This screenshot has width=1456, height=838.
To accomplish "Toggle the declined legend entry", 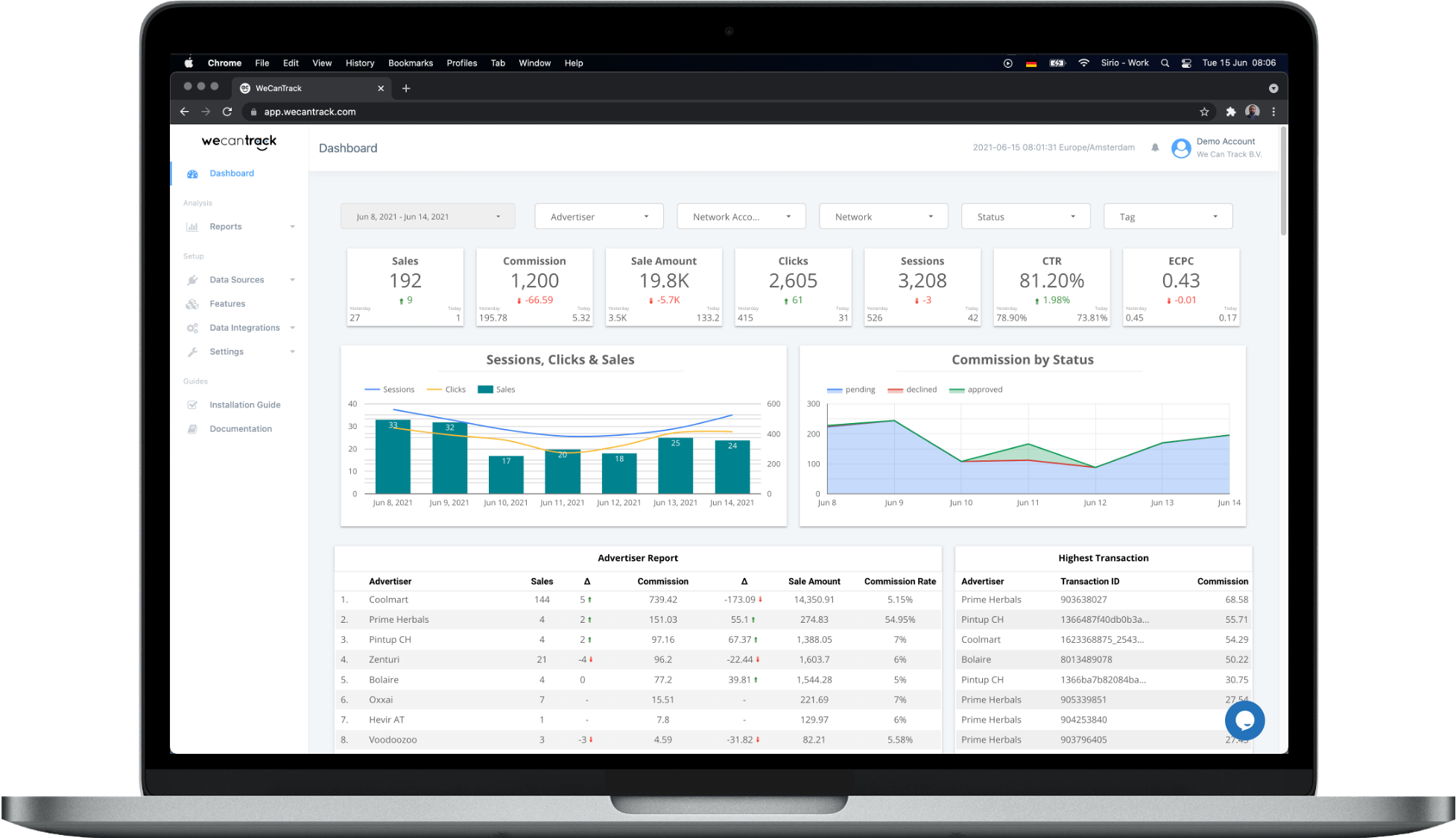I will [x=912, y=389].
